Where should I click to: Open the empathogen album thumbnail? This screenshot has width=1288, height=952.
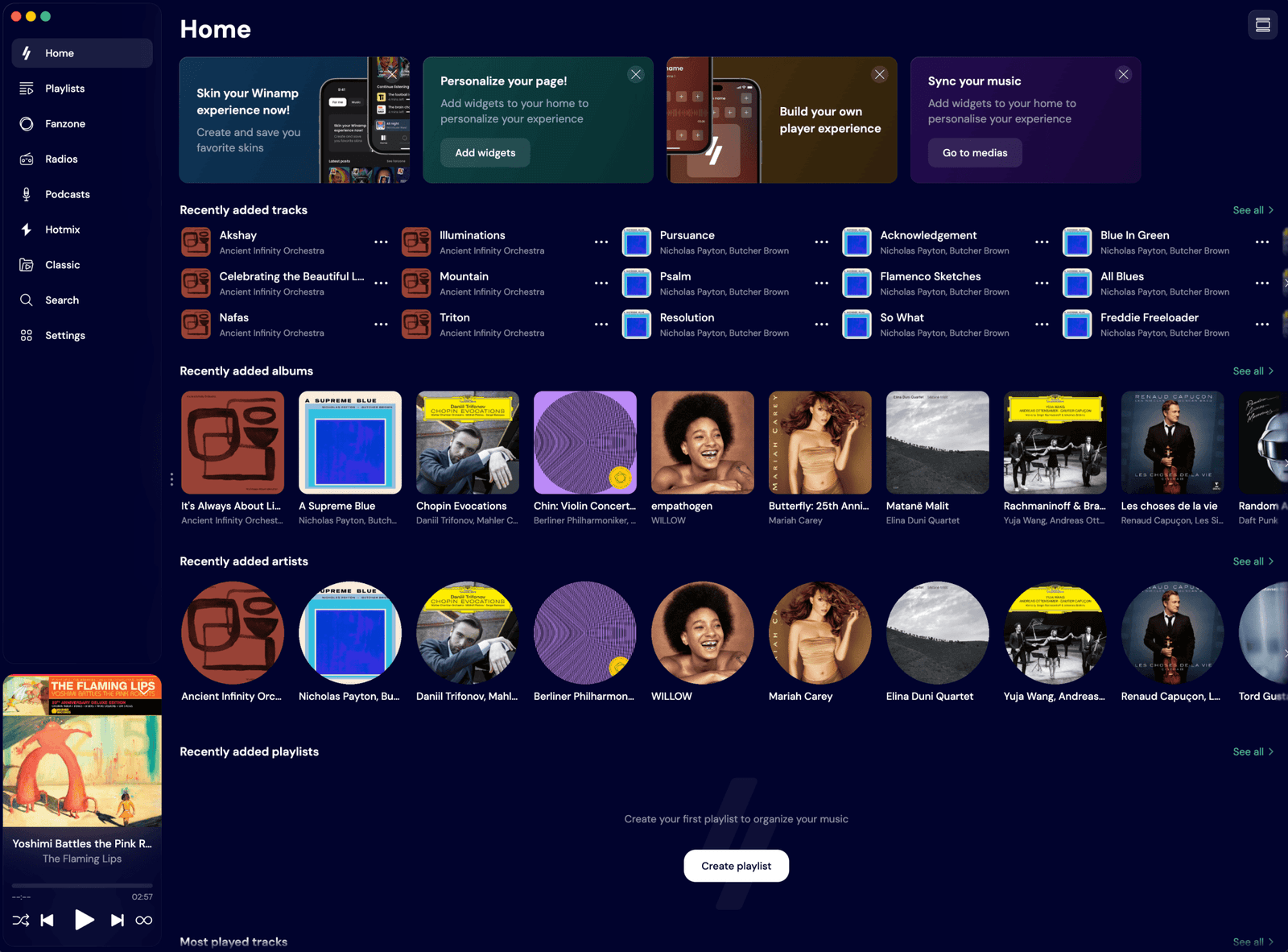click(703, 442)
